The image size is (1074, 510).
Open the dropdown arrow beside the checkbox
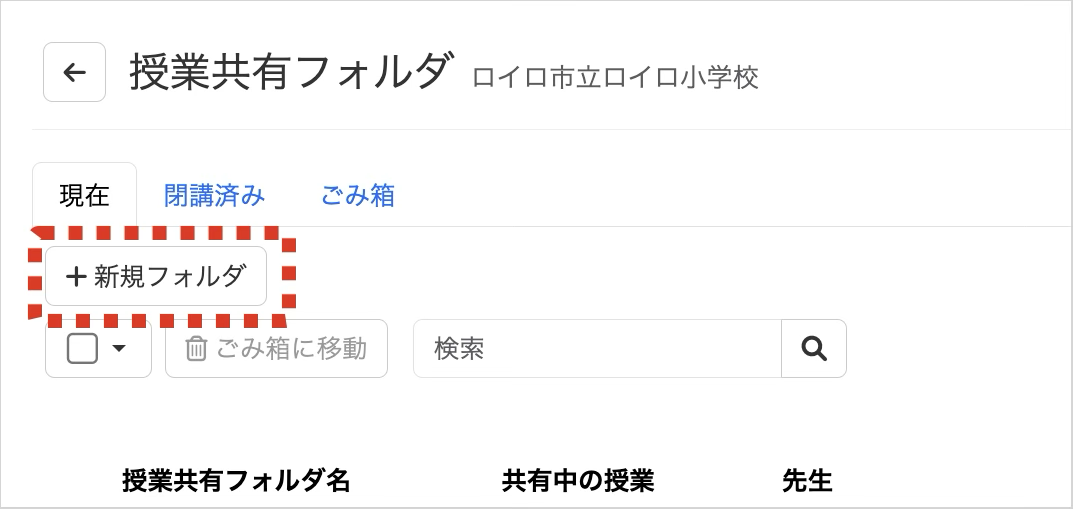pos(118,348)
